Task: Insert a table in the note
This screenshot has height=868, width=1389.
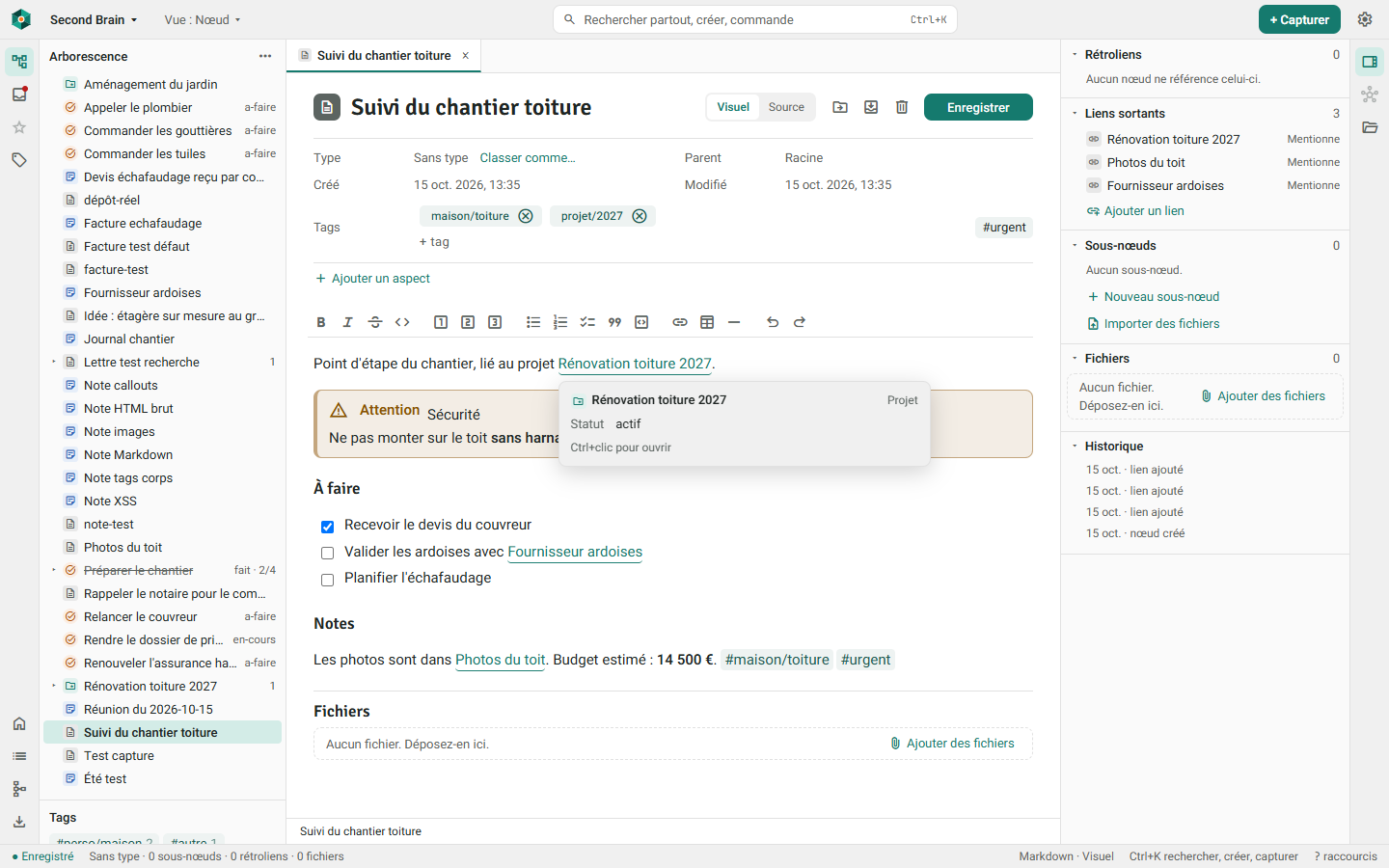Action: (707, 322)
